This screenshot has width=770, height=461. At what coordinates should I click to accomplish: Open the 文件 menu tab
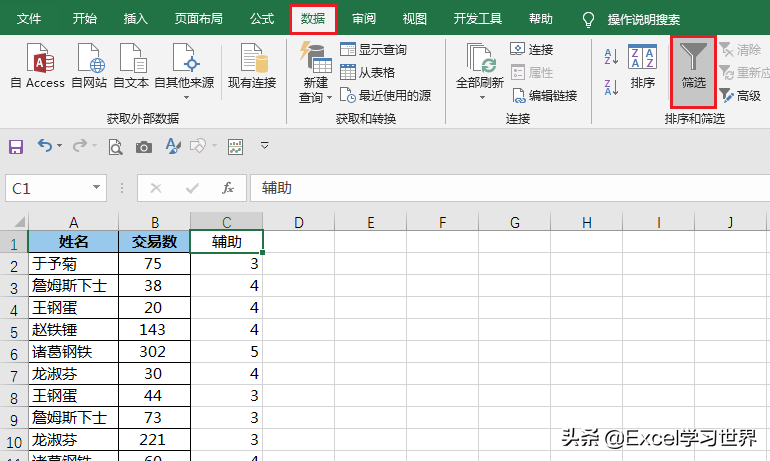29,19
